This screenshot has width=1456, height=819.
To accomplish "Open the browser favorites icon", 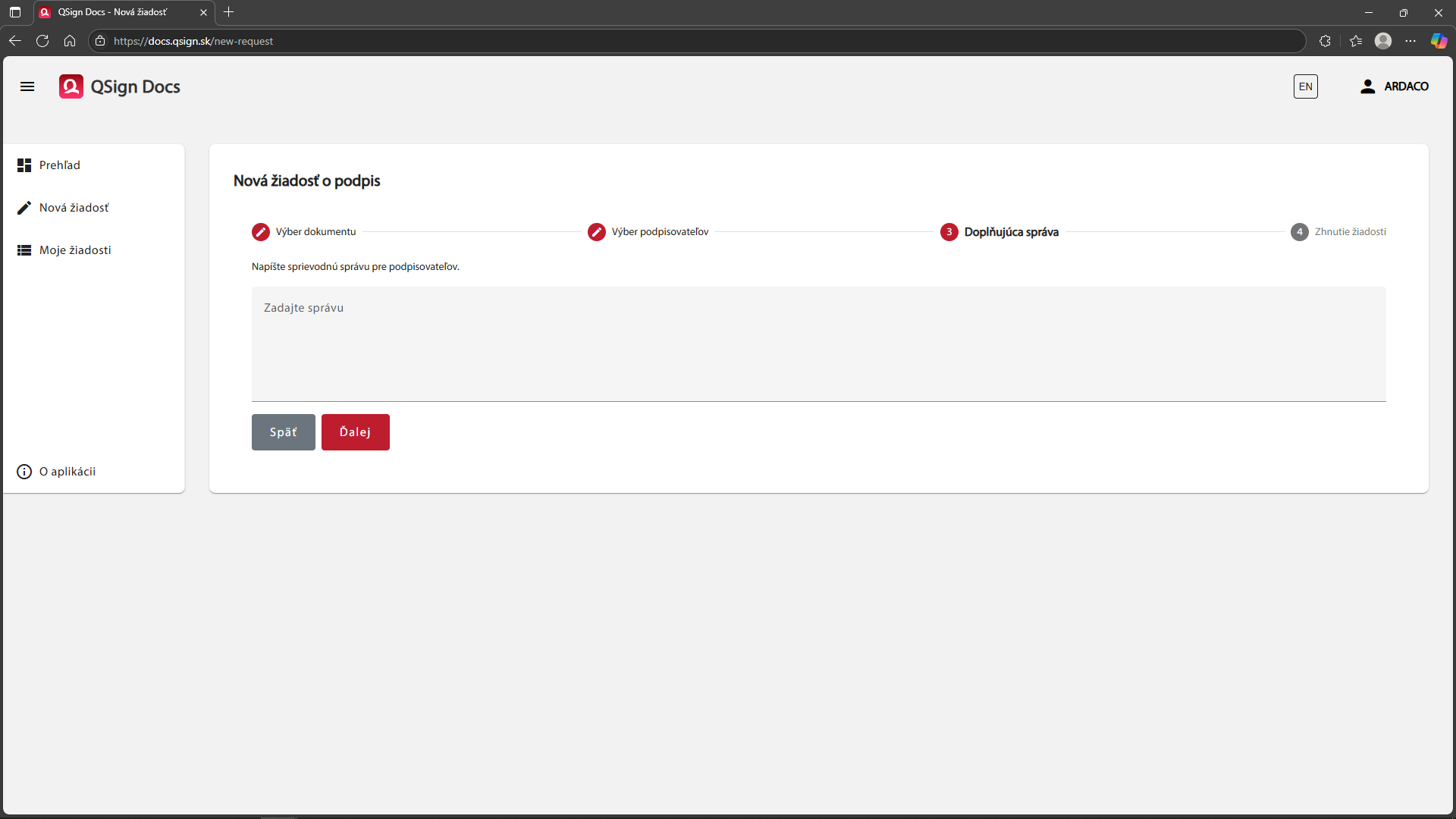I will (x=1356, y=41).
